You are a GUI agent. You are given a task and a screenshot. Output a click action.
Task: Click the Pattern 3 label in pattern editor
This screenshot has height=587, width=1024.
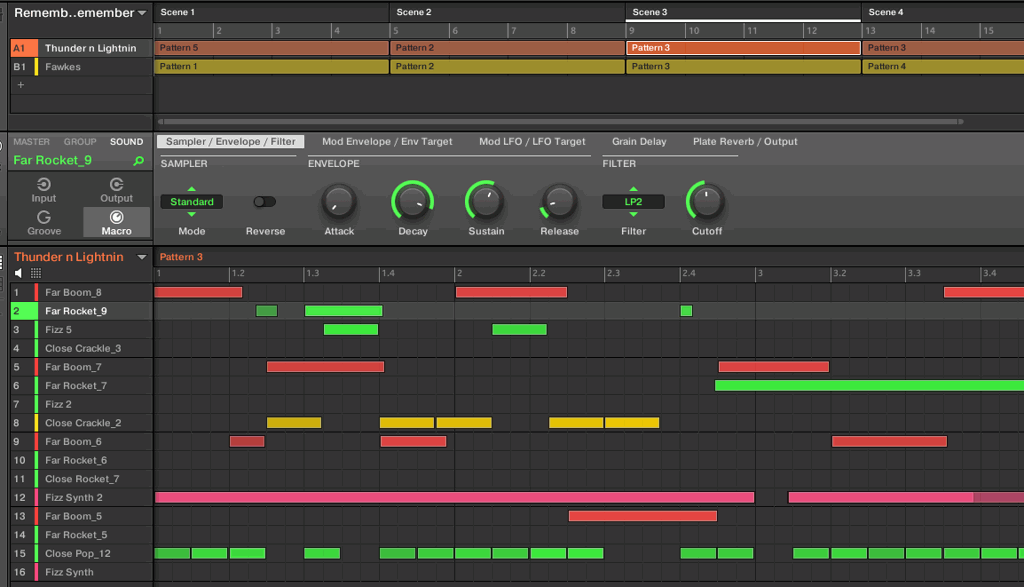(181, 257)
